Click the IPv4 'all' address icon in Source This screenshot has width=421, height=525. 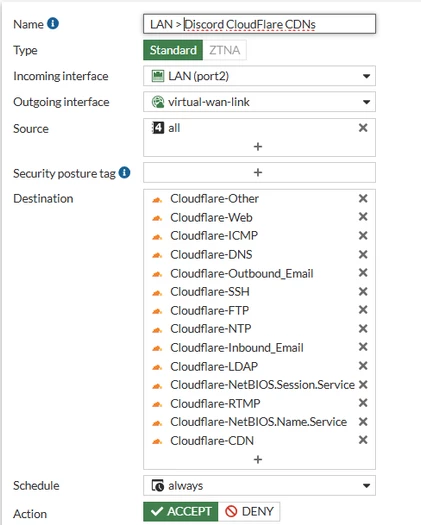(x=158, y=128)
